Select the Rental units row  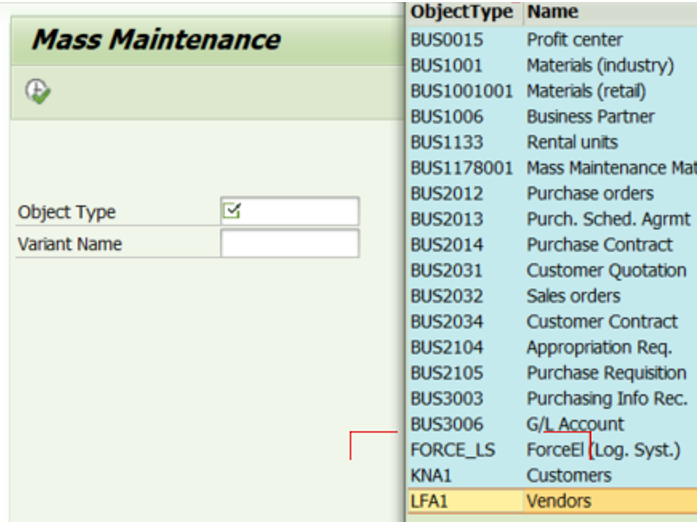(x=572, y=142)
